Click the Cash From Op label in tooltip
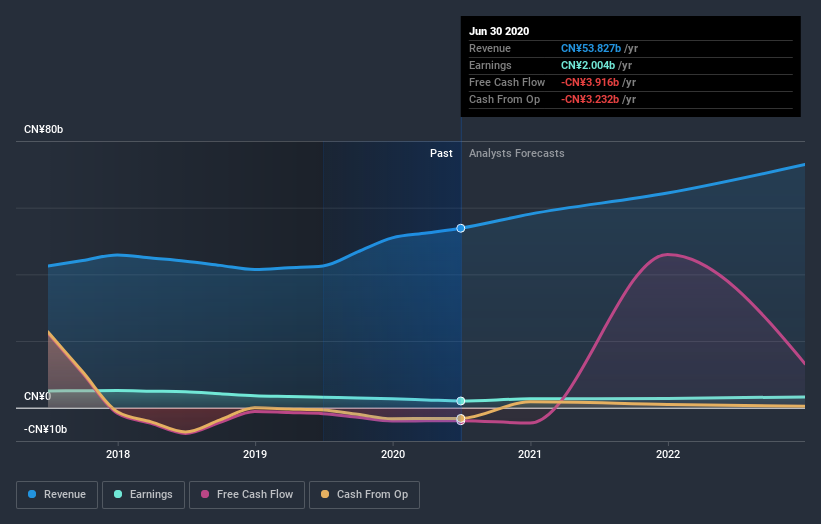The height and width of the screenshot is (524, 821). click(x=504, y=99)
